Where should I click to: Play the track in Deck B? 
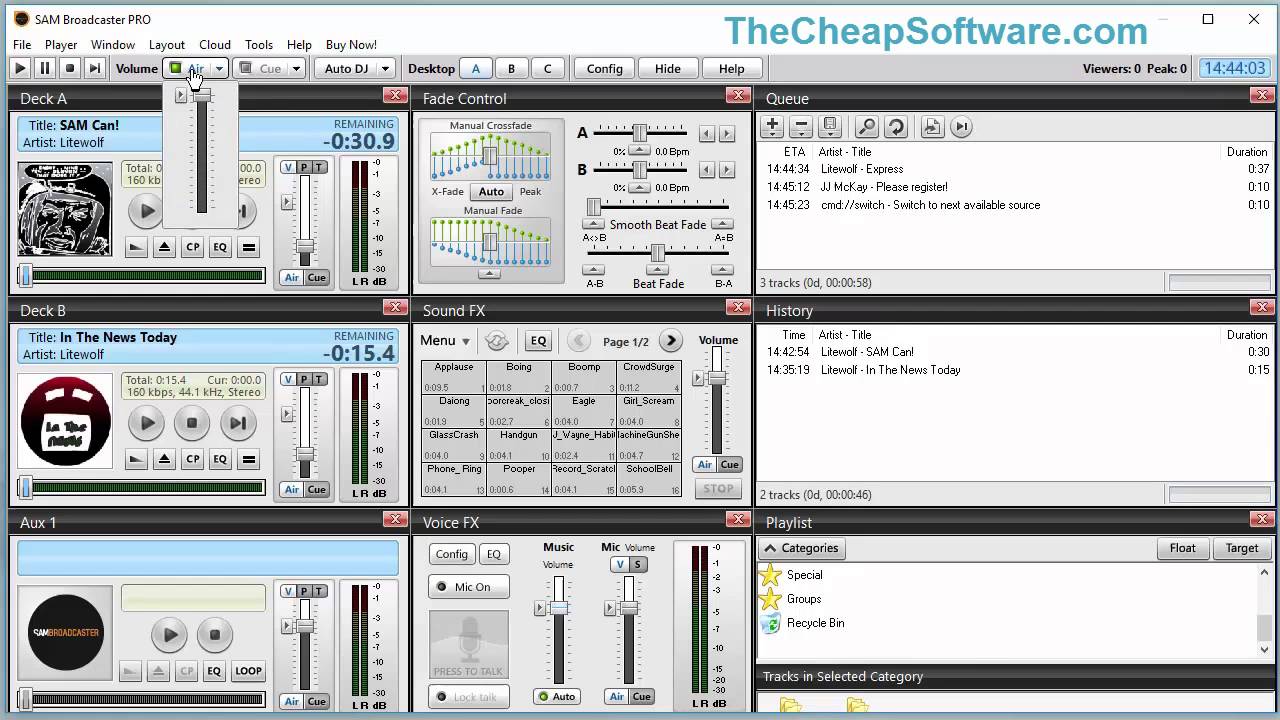(x=146, y=423)
